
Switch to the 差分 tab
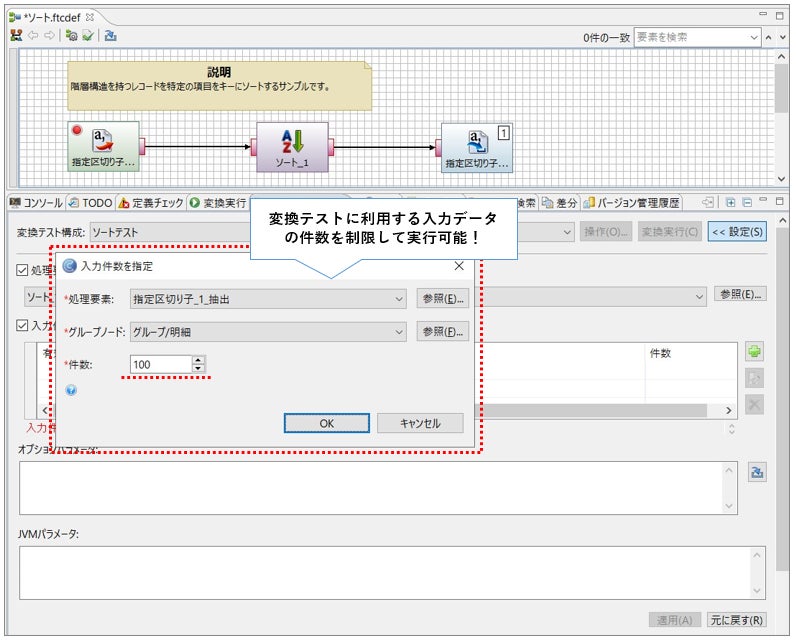pyautogui.click(x=559, y=203)
